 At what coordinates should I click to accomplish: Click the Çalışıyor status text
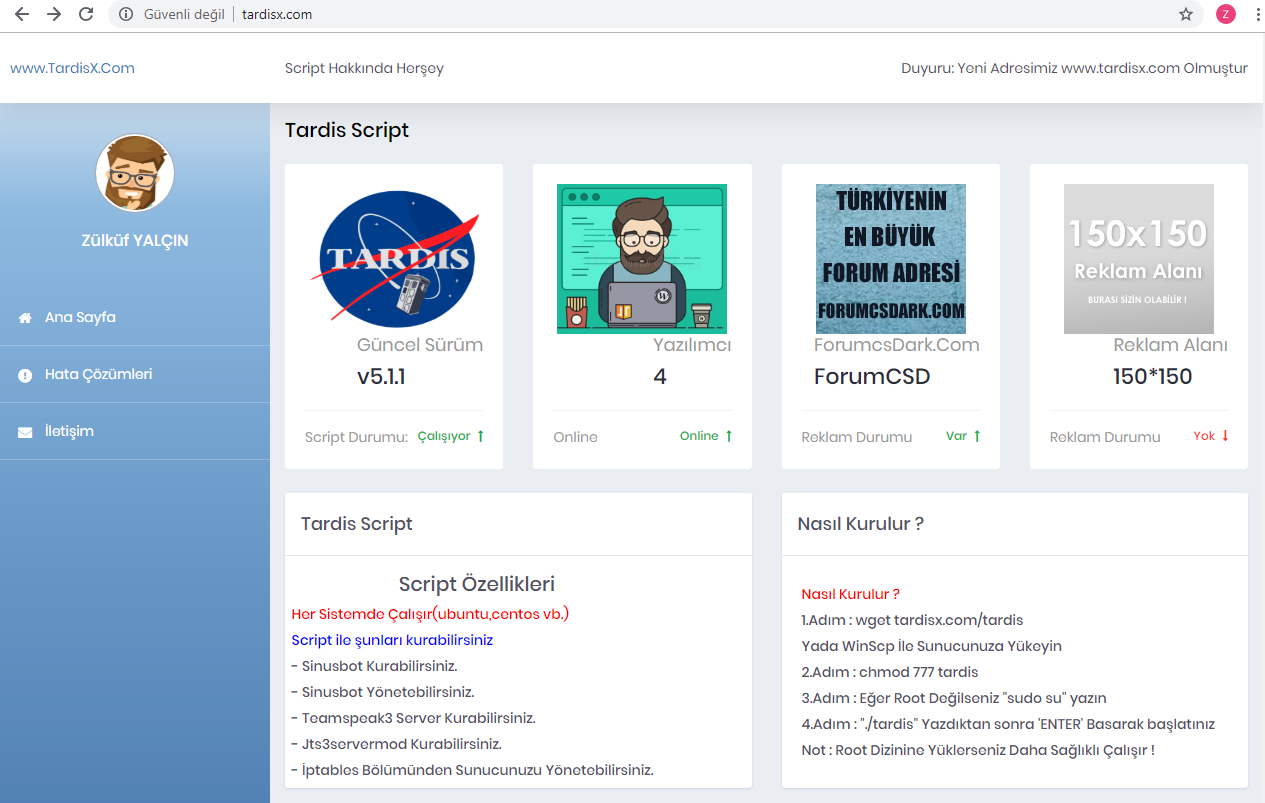coord(444,436)
